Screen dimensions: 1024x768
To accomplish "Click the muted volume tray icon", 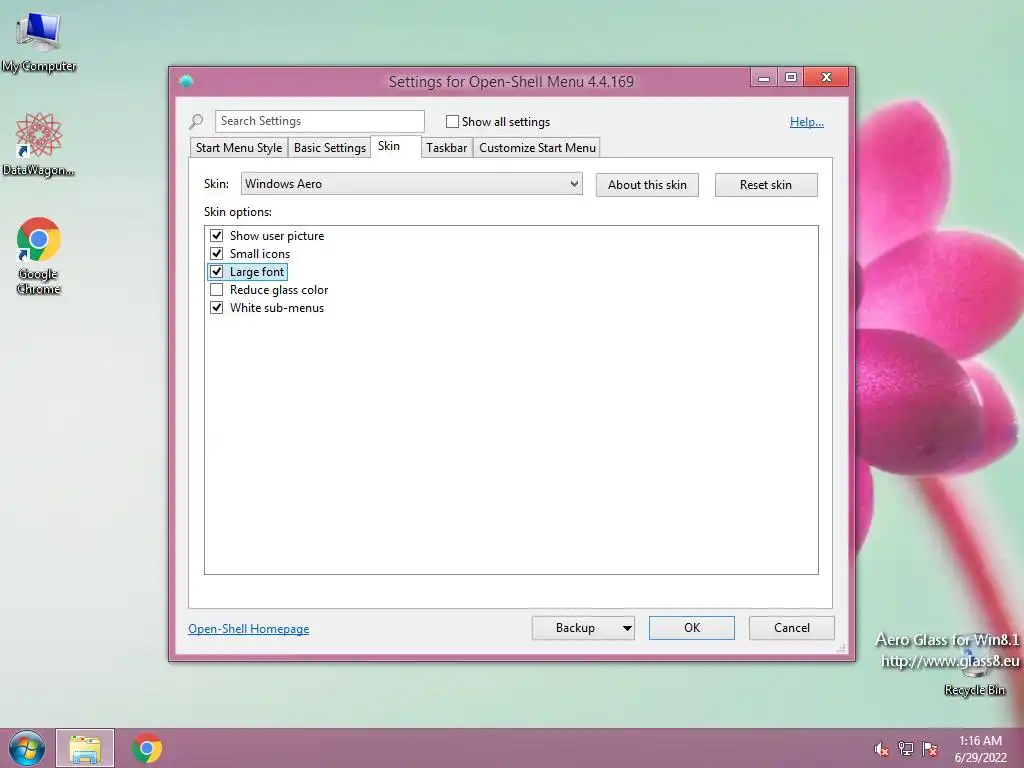I will pos(881,749).
